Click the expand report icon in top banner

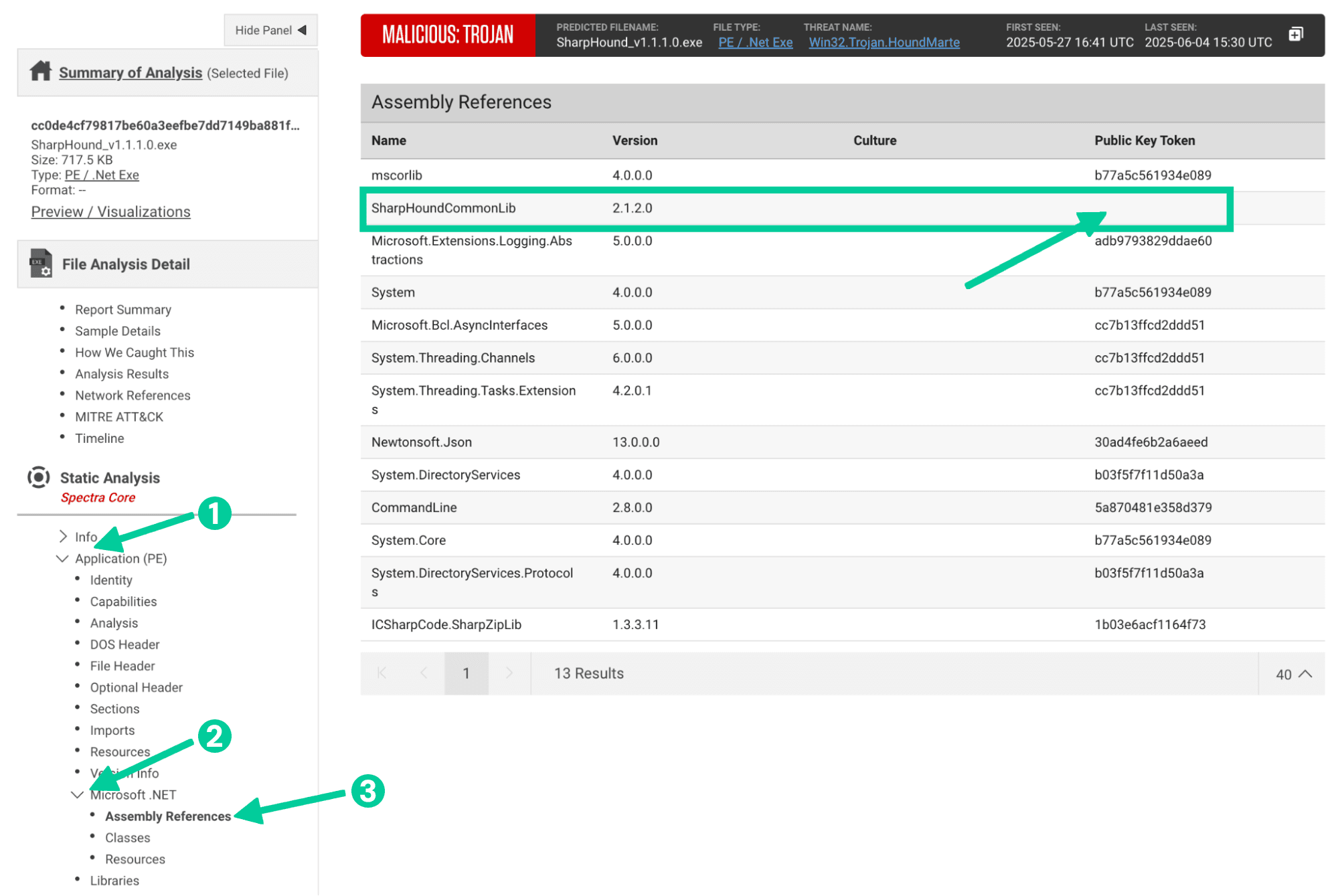click(1296, 34)
